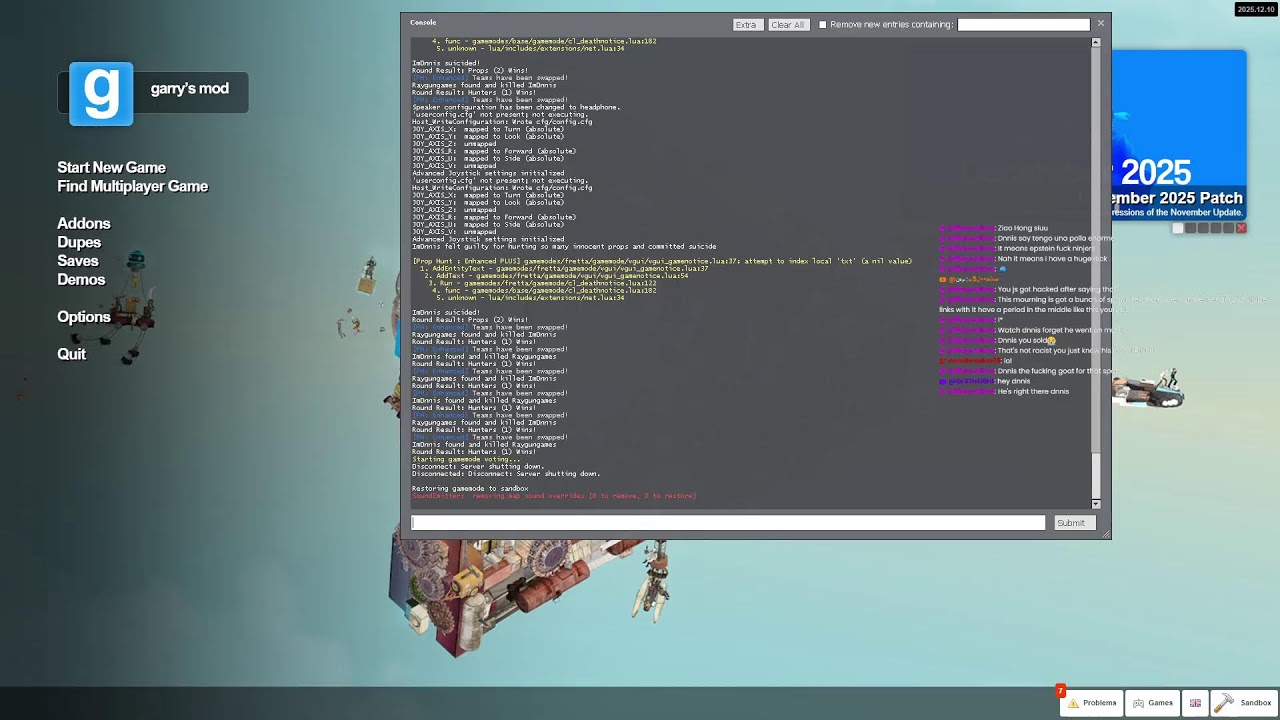The width and height of the screenshot is (1280, 720).
Task: Click the filter text box in console header
Action: pyautogui.click(x=1023, y=24)
